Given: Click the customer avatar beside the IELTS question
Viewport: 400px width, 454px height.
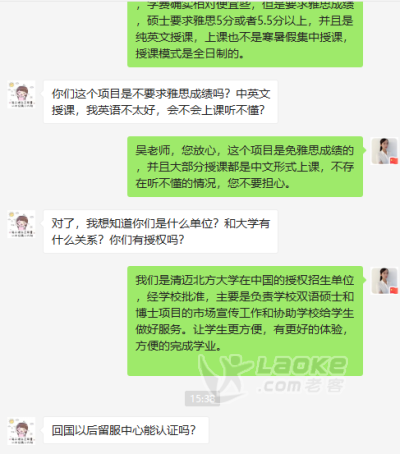Looking at the screenshot, I should [21, 94].
